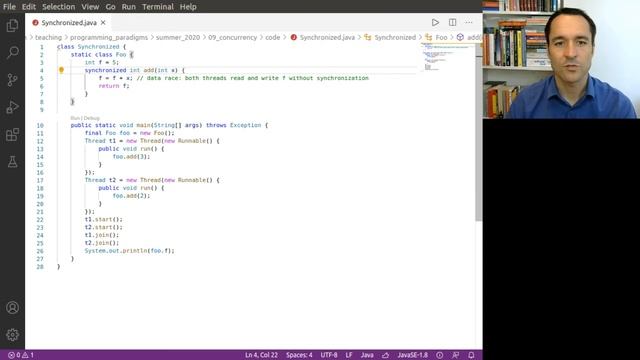Click JavaSE-1.8 runtime in status bar
The width and height of the screenshot is (640, 360).
pos(413,355)
